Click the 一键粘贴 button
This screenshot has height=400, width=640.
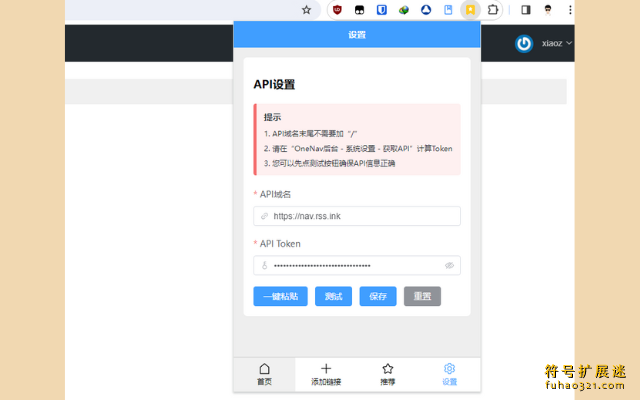click(280, 296)
